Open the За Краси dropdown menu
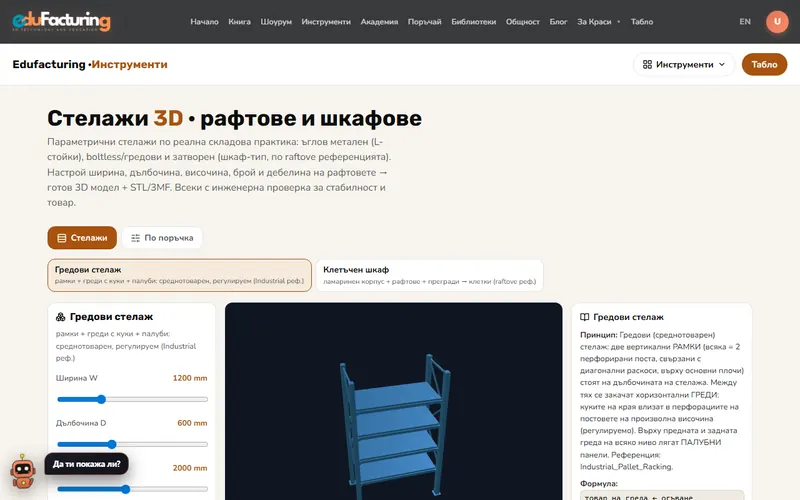 coord(598,21)
